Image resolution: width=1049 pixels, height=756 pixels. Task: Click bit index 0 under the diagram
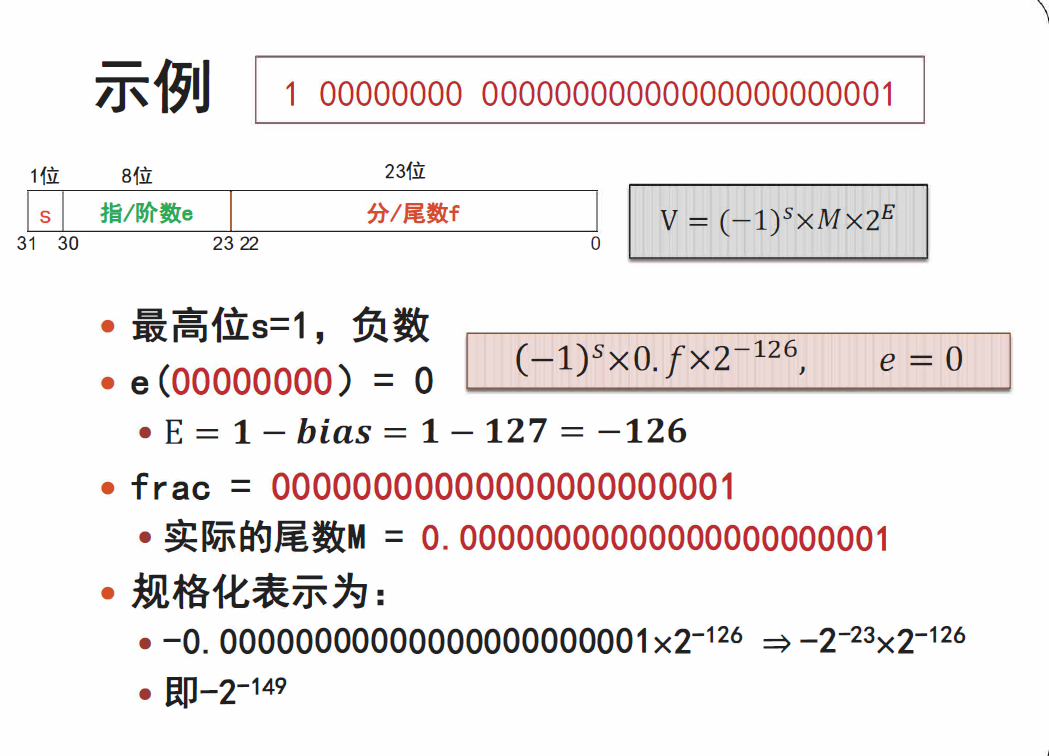595,243
